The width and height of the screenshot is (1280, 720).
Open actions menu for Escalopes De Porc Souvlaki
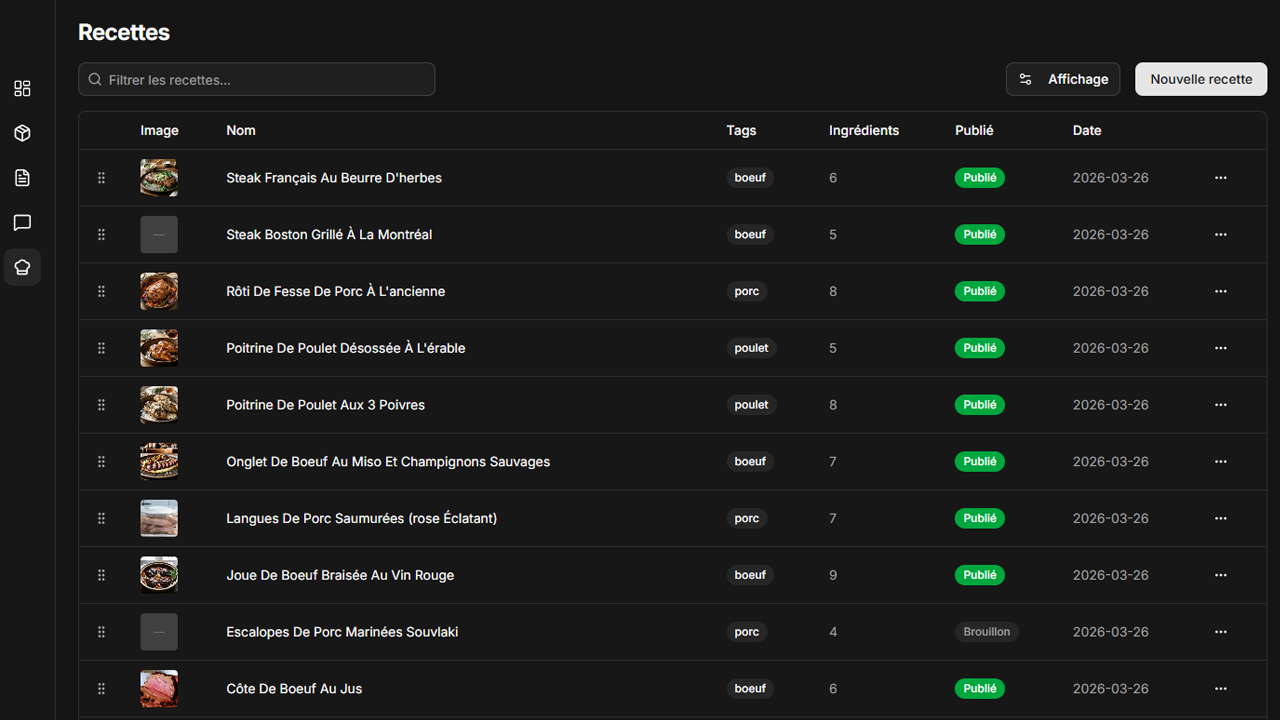1220,632
